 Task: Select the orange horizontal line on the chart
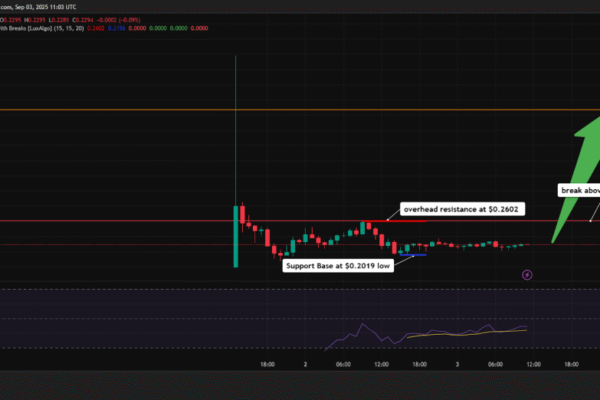point(300,110)
